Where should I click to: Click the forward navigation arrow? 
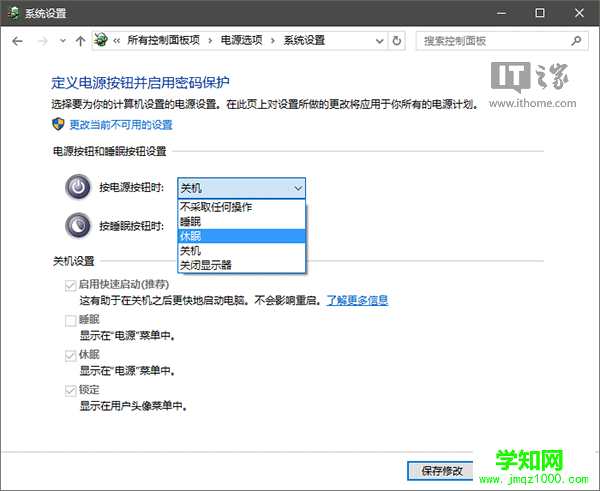pyautogui.click(x=42, y=41)
